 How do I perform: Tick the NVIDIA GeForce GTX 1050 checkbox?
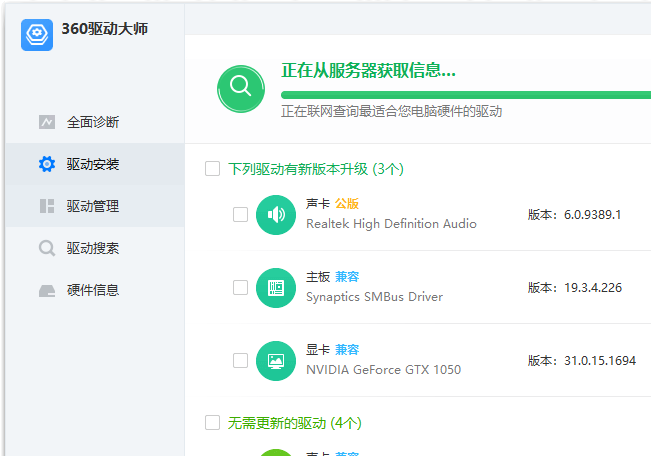(240, 360)
